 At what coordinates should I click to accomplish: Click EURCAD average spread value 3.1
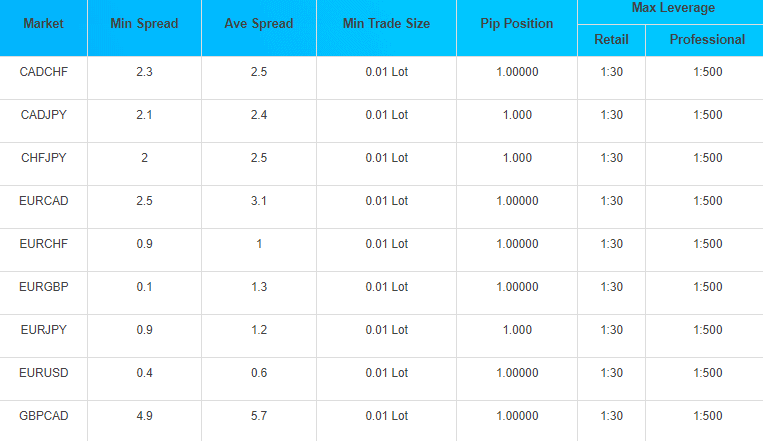point(258,201)
